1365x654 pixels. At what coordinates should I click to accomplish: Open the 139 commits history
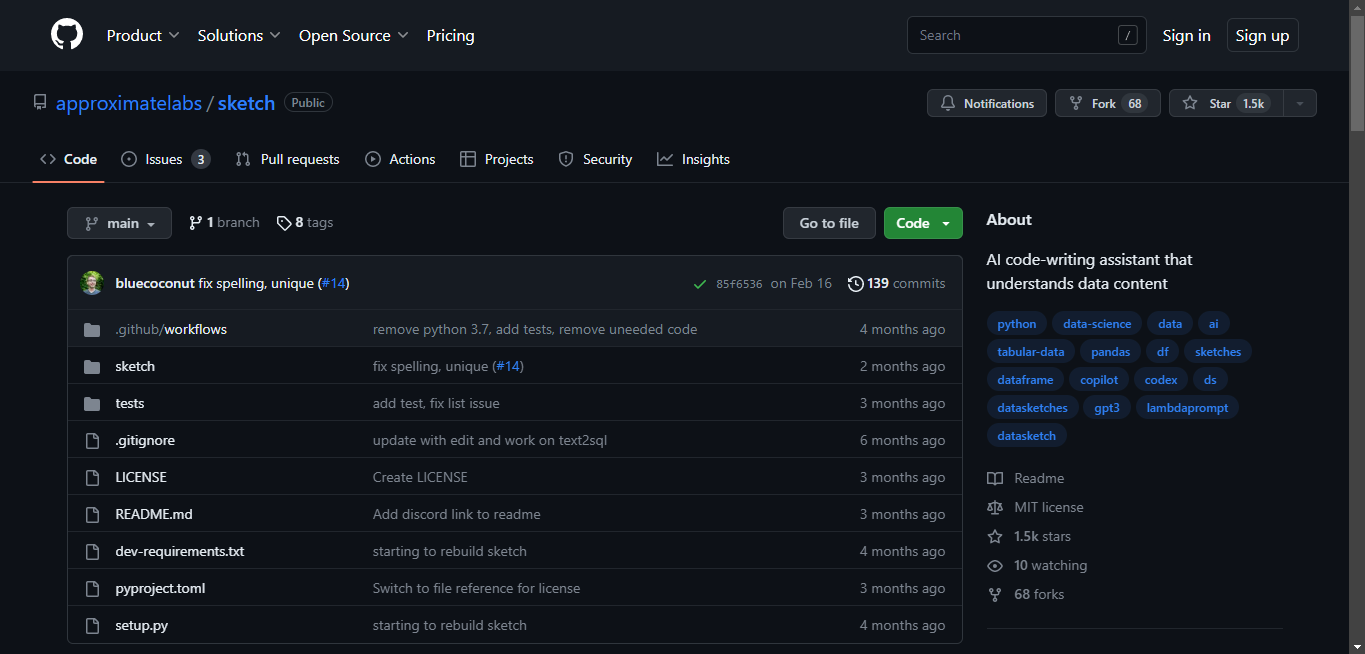tap(896, 283)
